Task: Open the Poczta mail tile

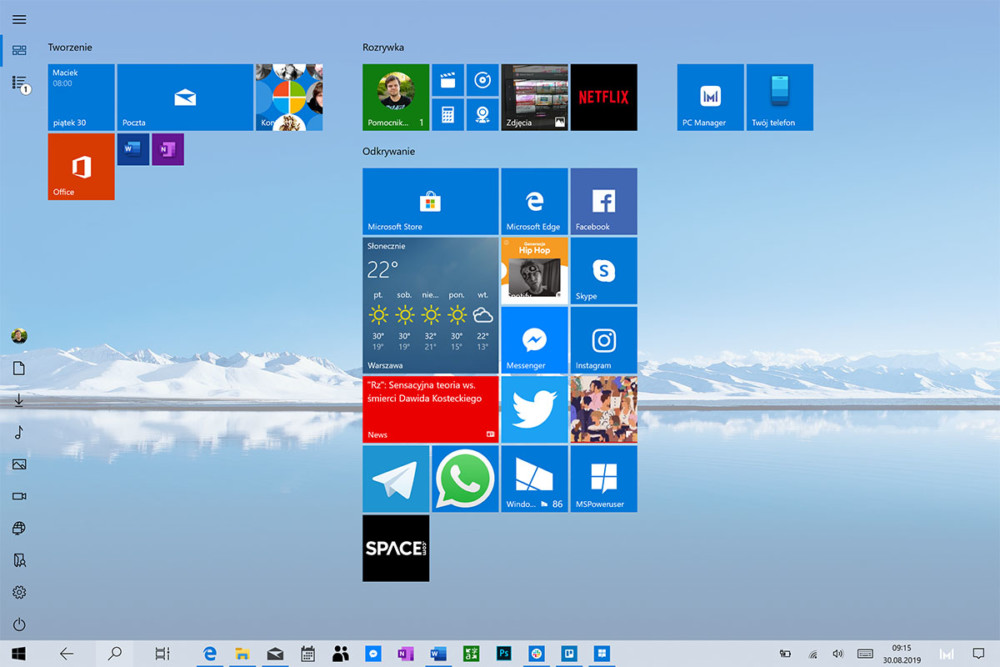Action: click(185, 97)
